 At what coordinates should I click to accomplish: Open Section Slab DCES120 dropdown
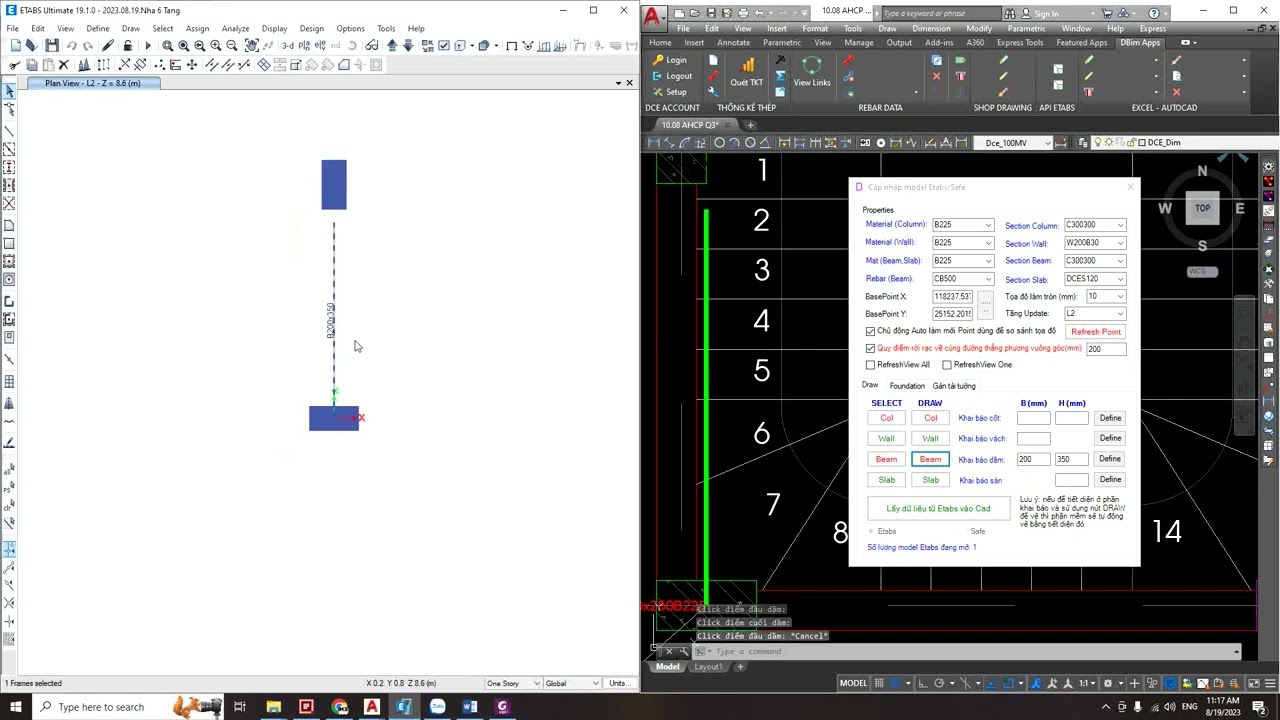click(1095, 279)
